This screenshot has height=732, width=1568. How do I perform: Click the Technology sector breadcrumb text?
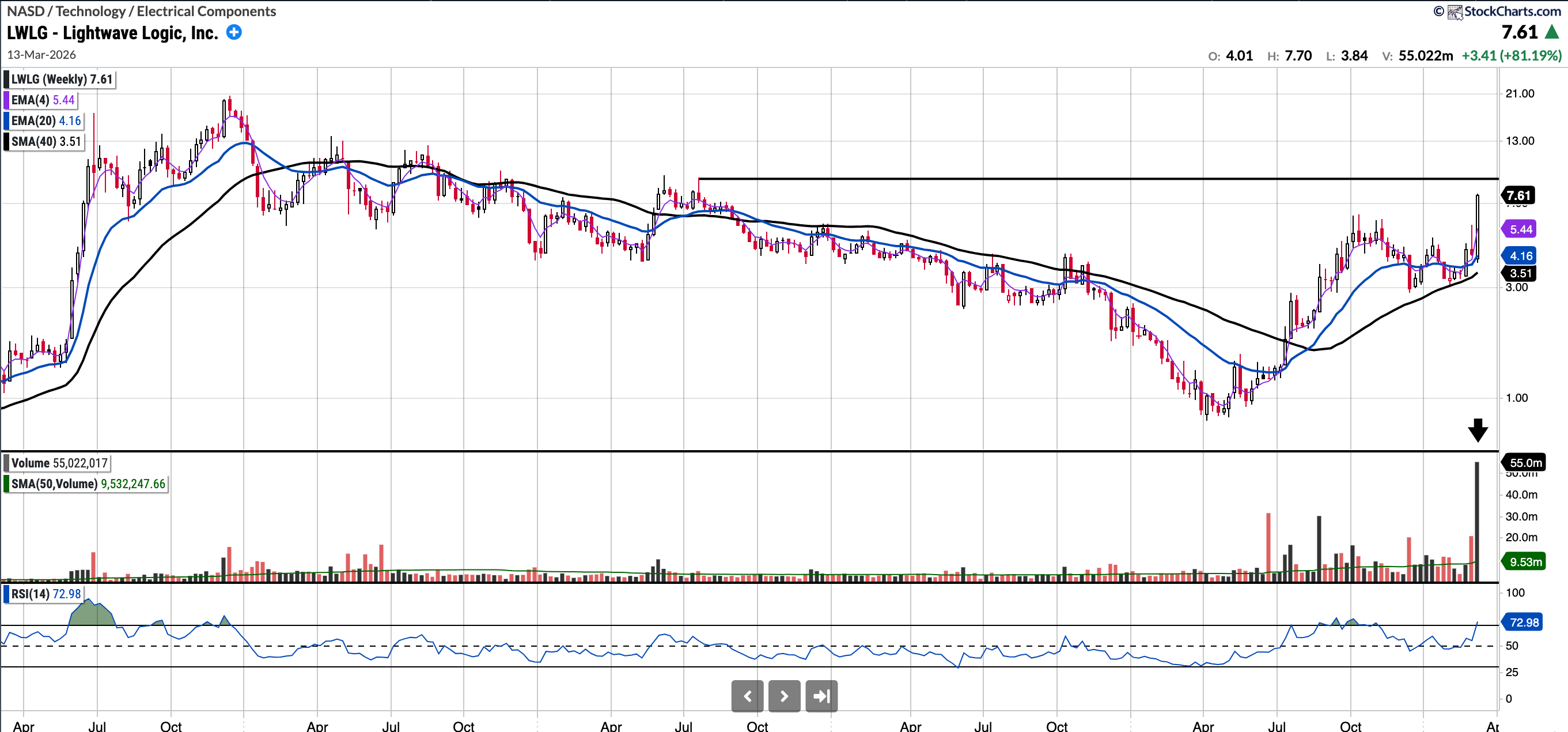(x=90, y=11)
